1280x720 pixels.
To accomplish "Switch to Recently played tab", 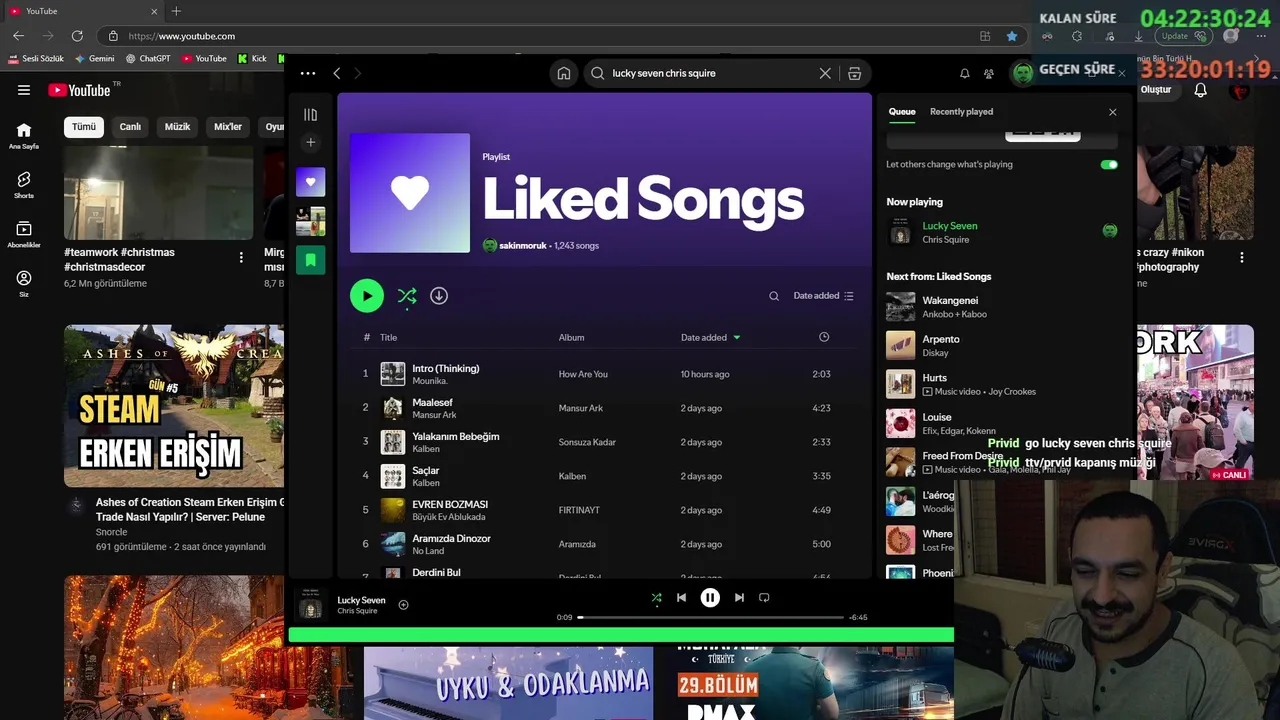I will pyautogui.click(x=961, y=112).
